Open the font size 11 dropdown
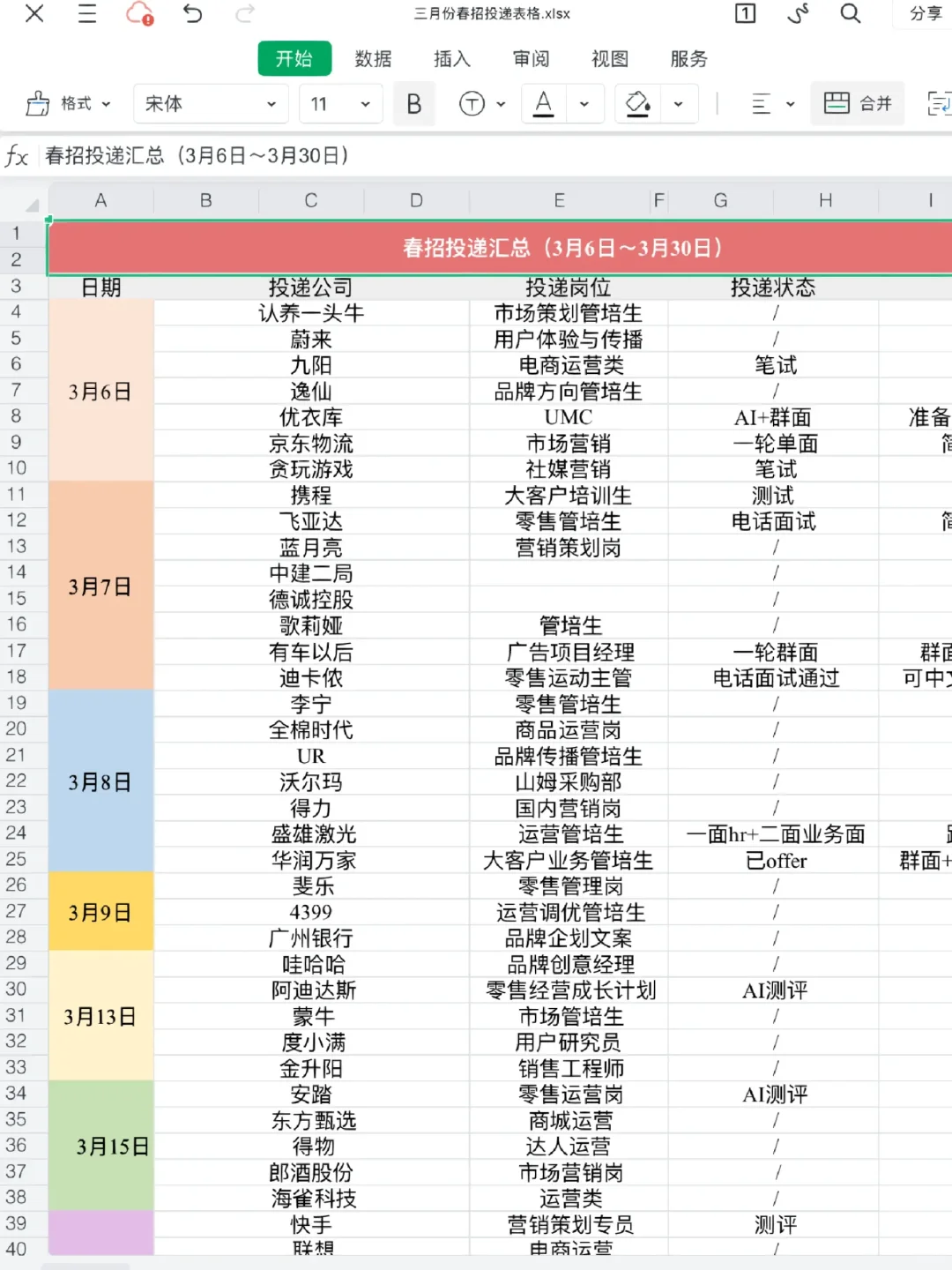Viewport: 952px width, 1270px height. [341, 104]
